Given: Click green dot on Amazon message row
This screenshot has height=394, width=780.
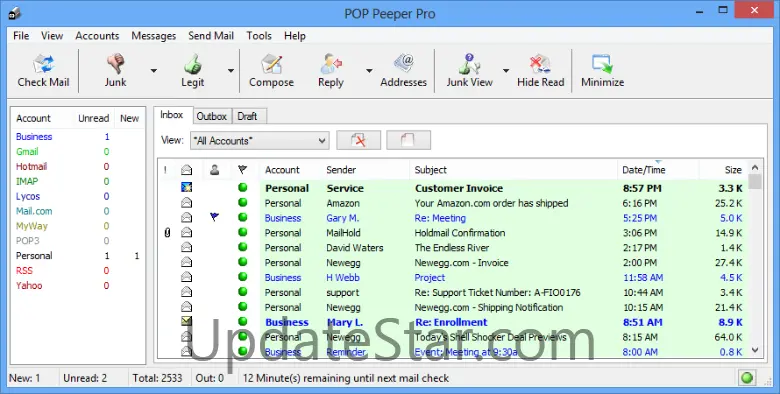Looking at the screenshot, I should (x=243, y=202).
